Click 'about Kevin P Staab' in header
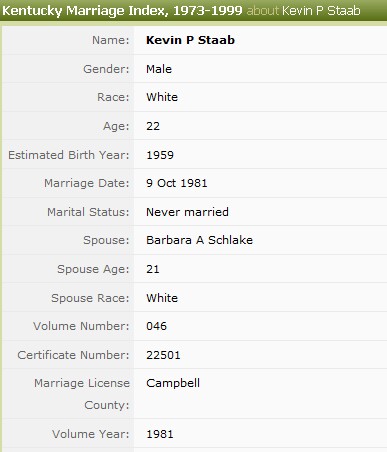Image resolution: width=387 pixels, height=452 pixels. (303, 11)
